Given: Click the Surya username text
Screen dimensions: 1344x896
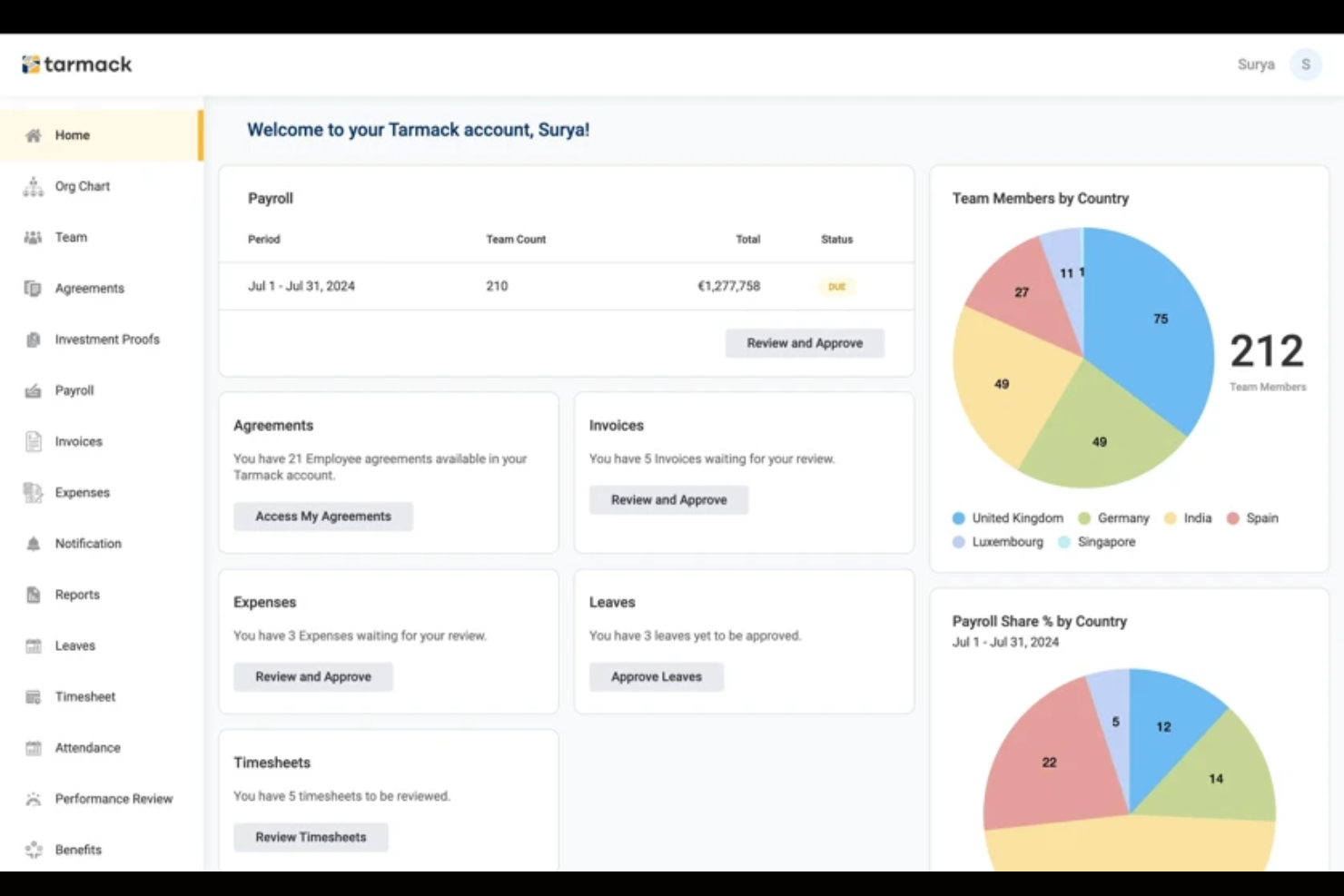Looking at the screenshot, I should point(1256,64).
